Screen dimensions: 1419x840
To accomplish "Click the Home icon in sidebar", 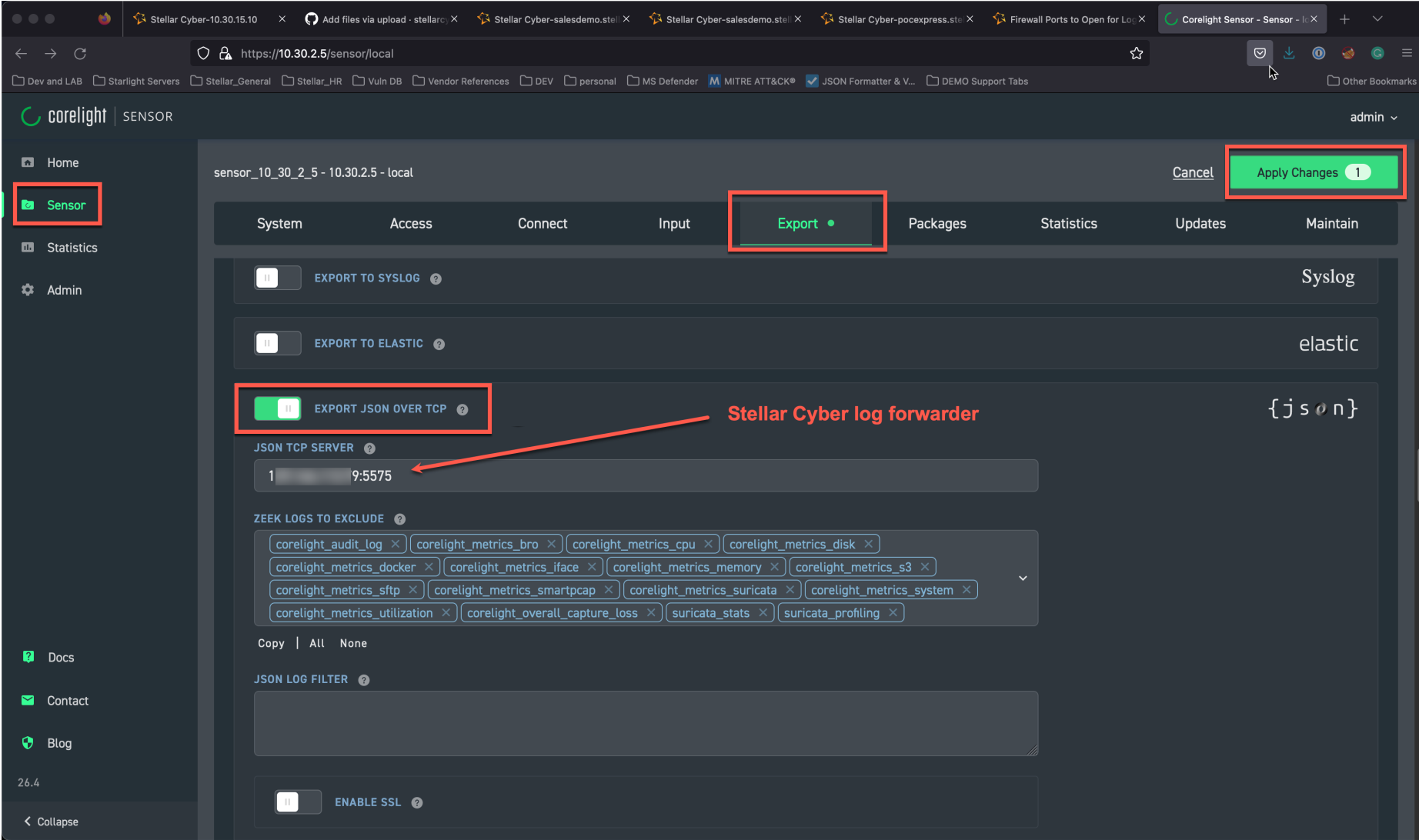I will point(28,162).
